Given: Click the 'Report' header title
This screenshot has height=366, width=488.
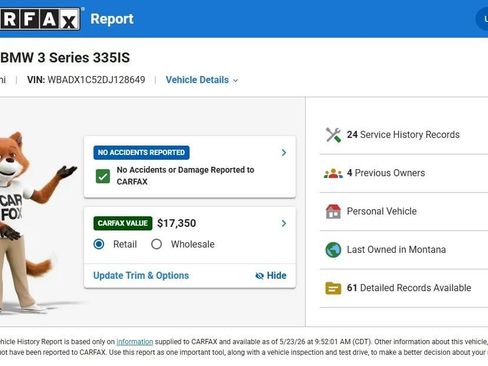Looking at the screenshot, I should [112, 19].
